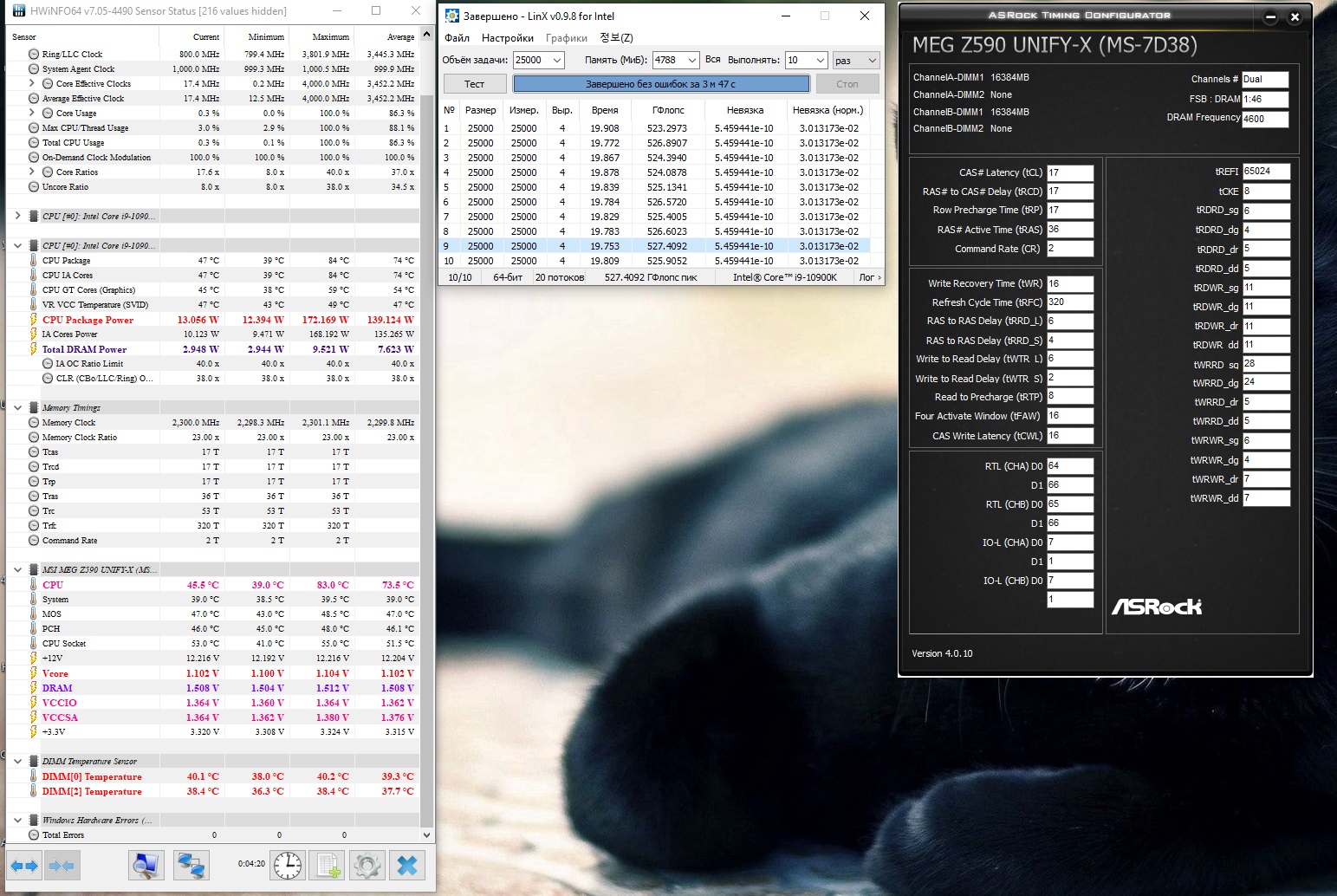Collapse DIMM Temperature Sensor group

point(17,761)
